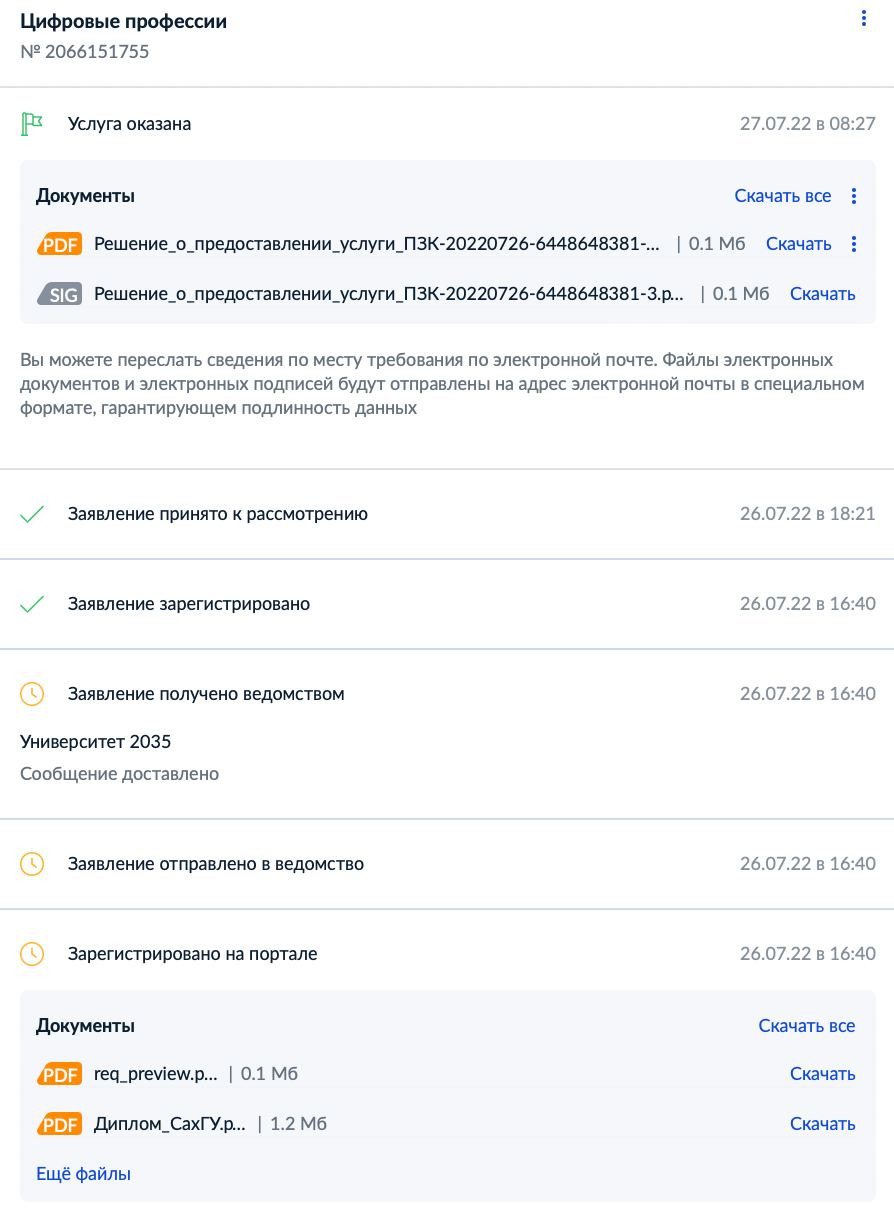
Task: Download the SIG signature file via Скачать
Action: click(822, 293)
